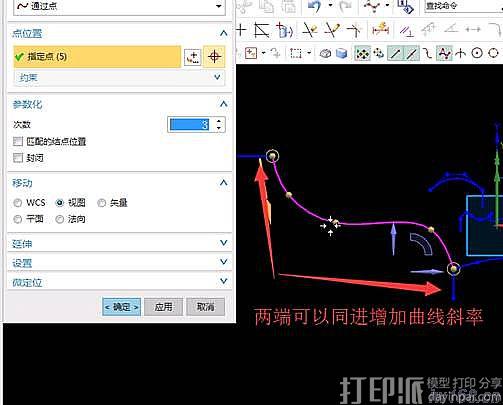
Task: Collapse the 参数化 section
Action: (224, 104)
